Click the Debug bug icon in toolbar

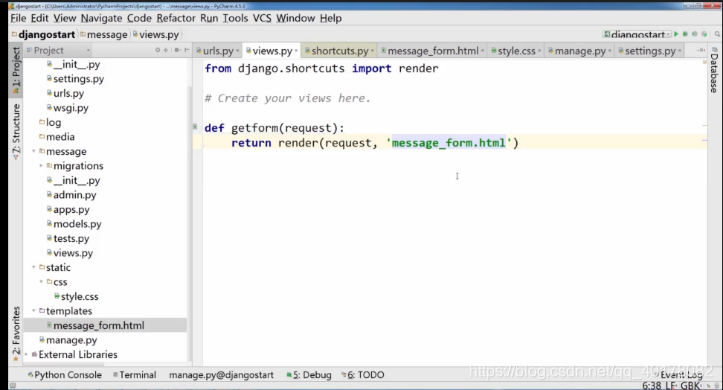pyautogui.click(x=685, y=34)
